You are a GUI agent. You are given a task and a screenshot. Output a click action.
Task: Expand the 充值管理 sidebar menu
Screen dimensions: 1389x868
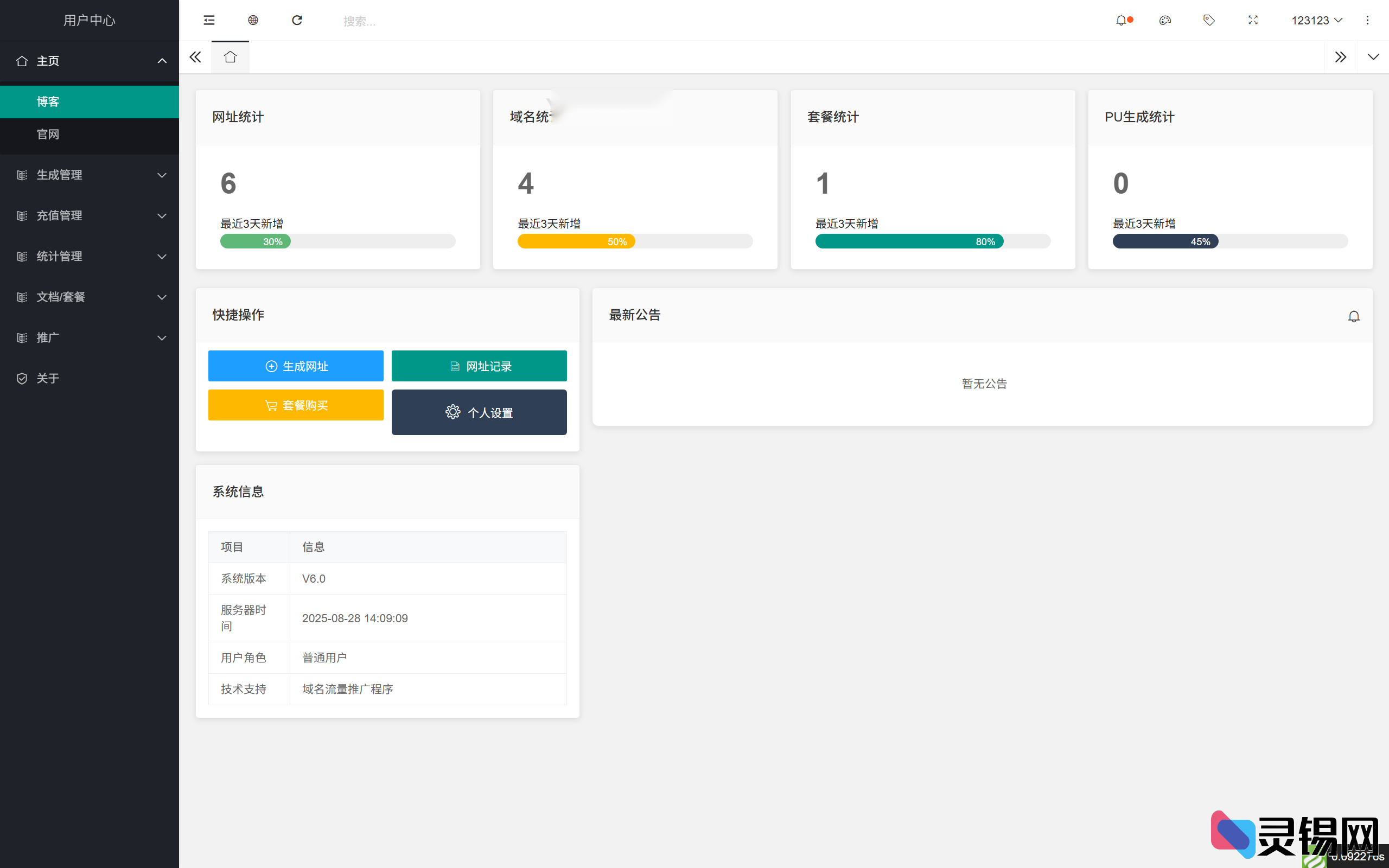(x=90, y=216)
